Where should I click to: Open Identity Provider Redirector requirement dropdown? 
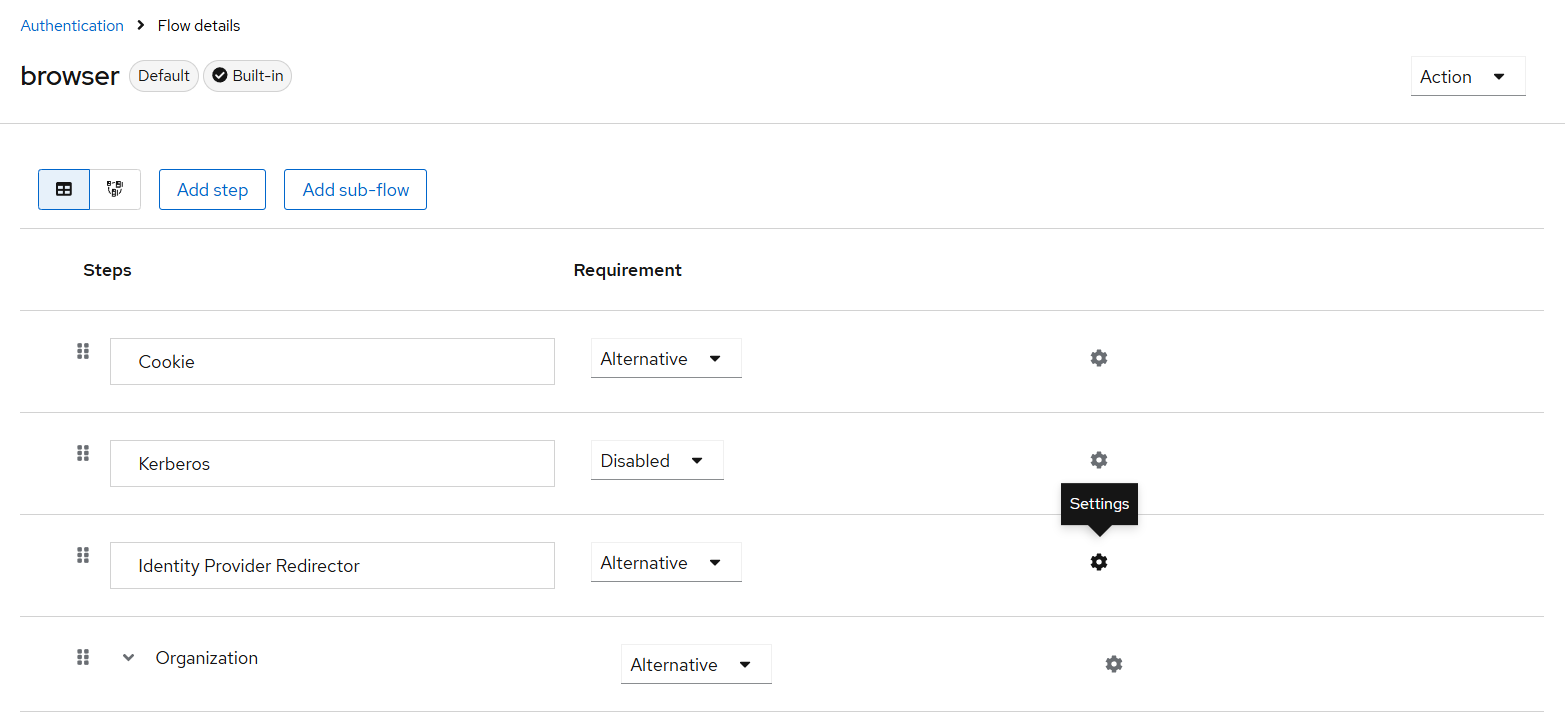[666, 562]
